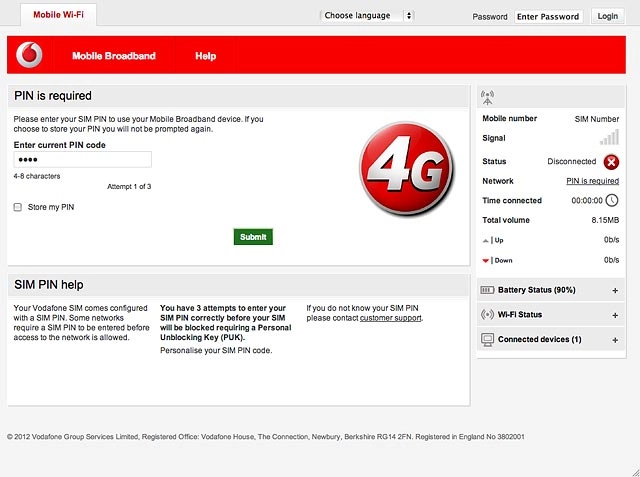
Task: Tick the Store my PIN checkbox
Action: tap(18, 207)
